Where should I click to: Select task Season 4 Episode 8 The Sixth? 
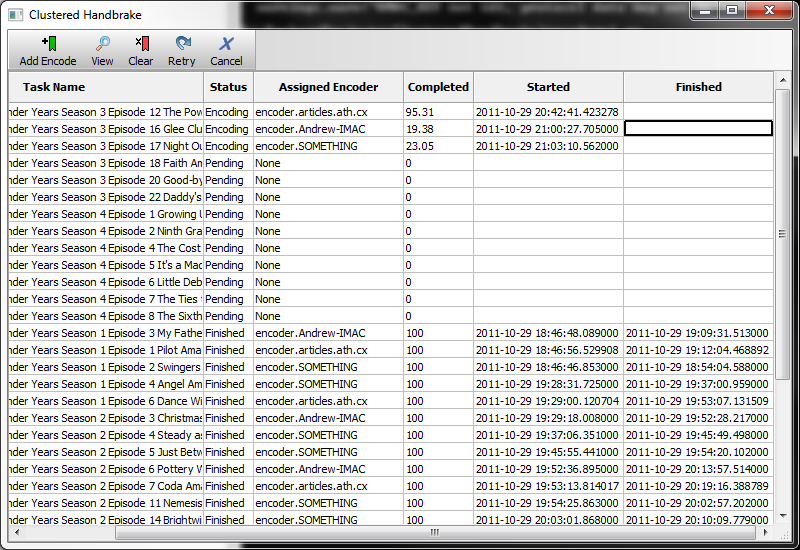click(106, 316)
